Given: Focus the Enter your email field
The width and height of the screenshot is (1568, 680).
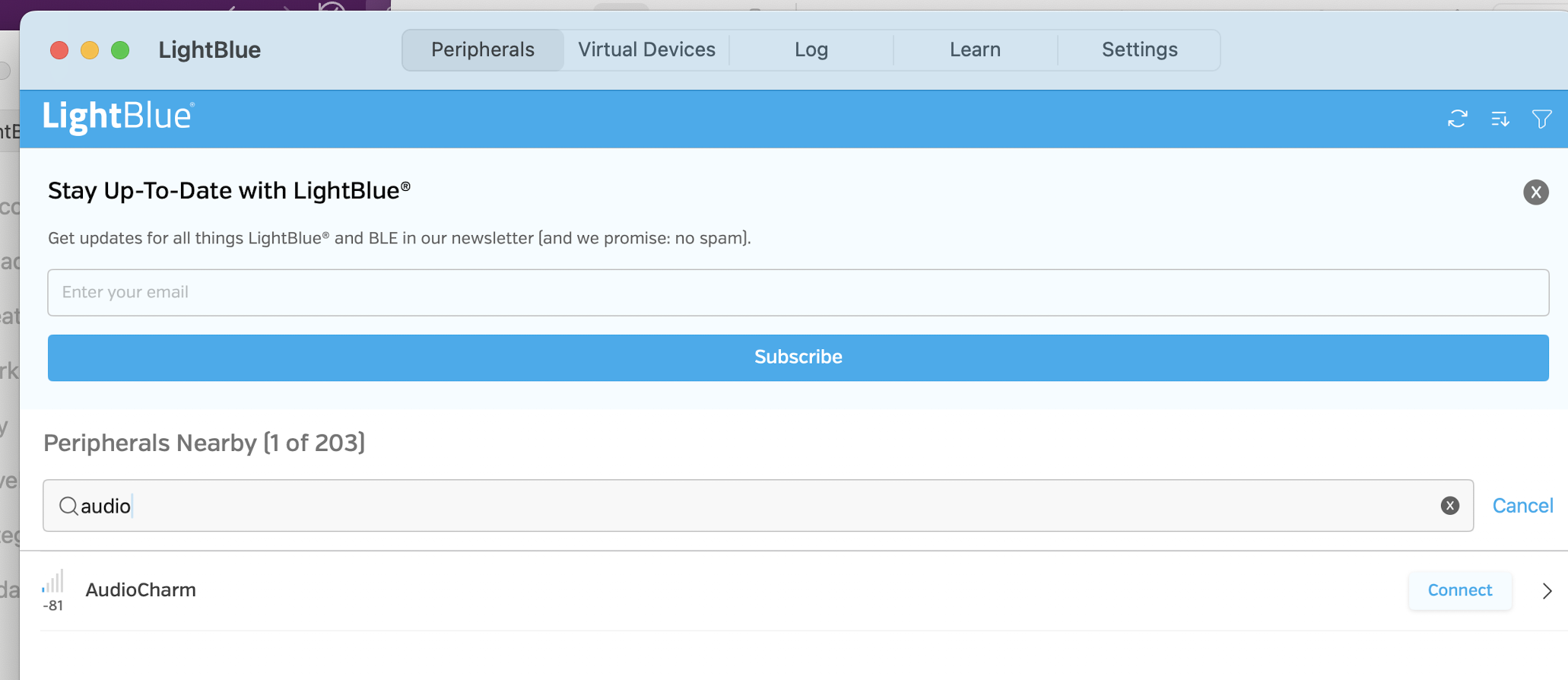Looking at the screenshot, I should (798, 293).
